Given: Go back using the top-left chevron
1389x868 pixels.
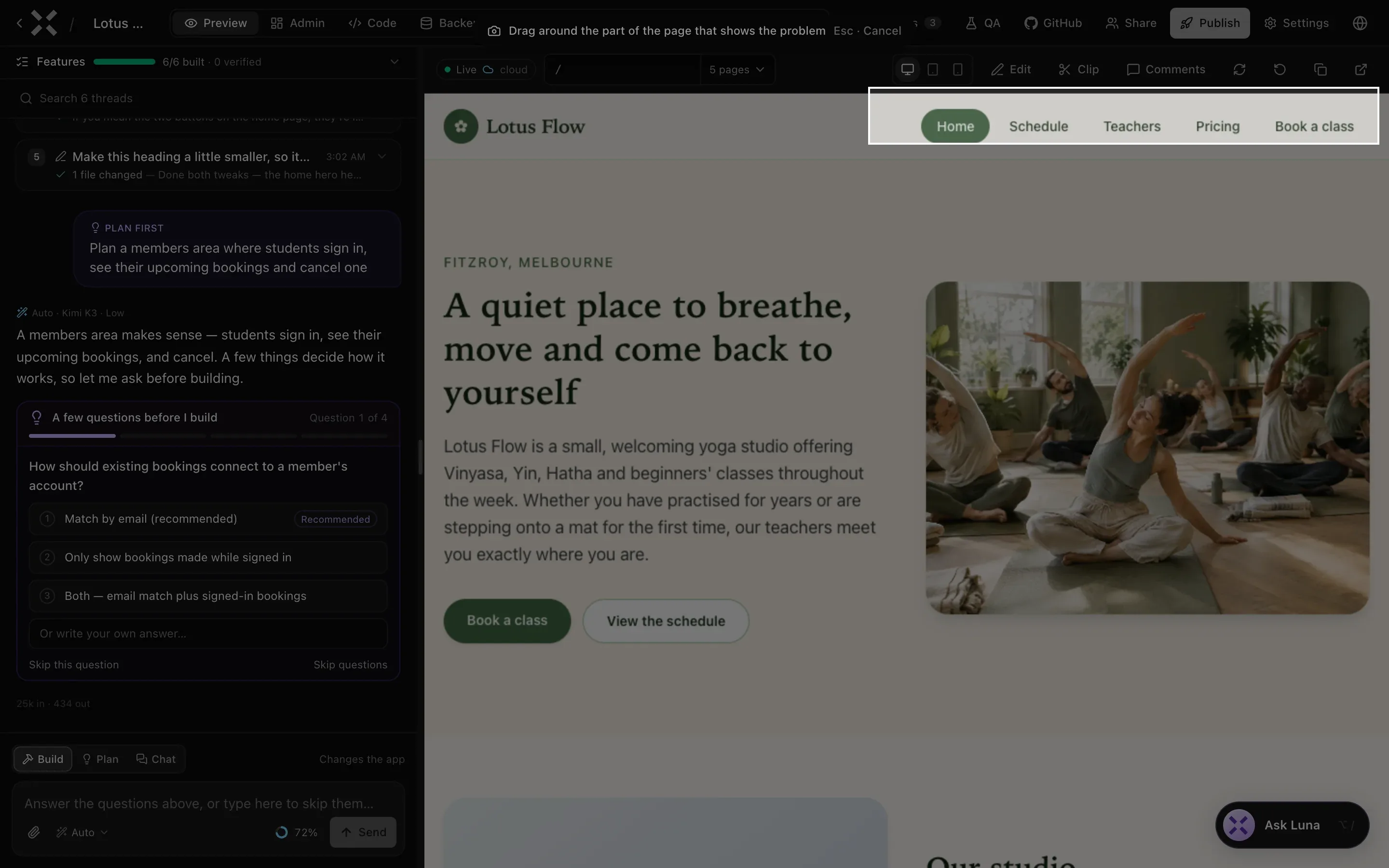Looking at the screenshot, I should pyautogui.click(x=19, y=23).
